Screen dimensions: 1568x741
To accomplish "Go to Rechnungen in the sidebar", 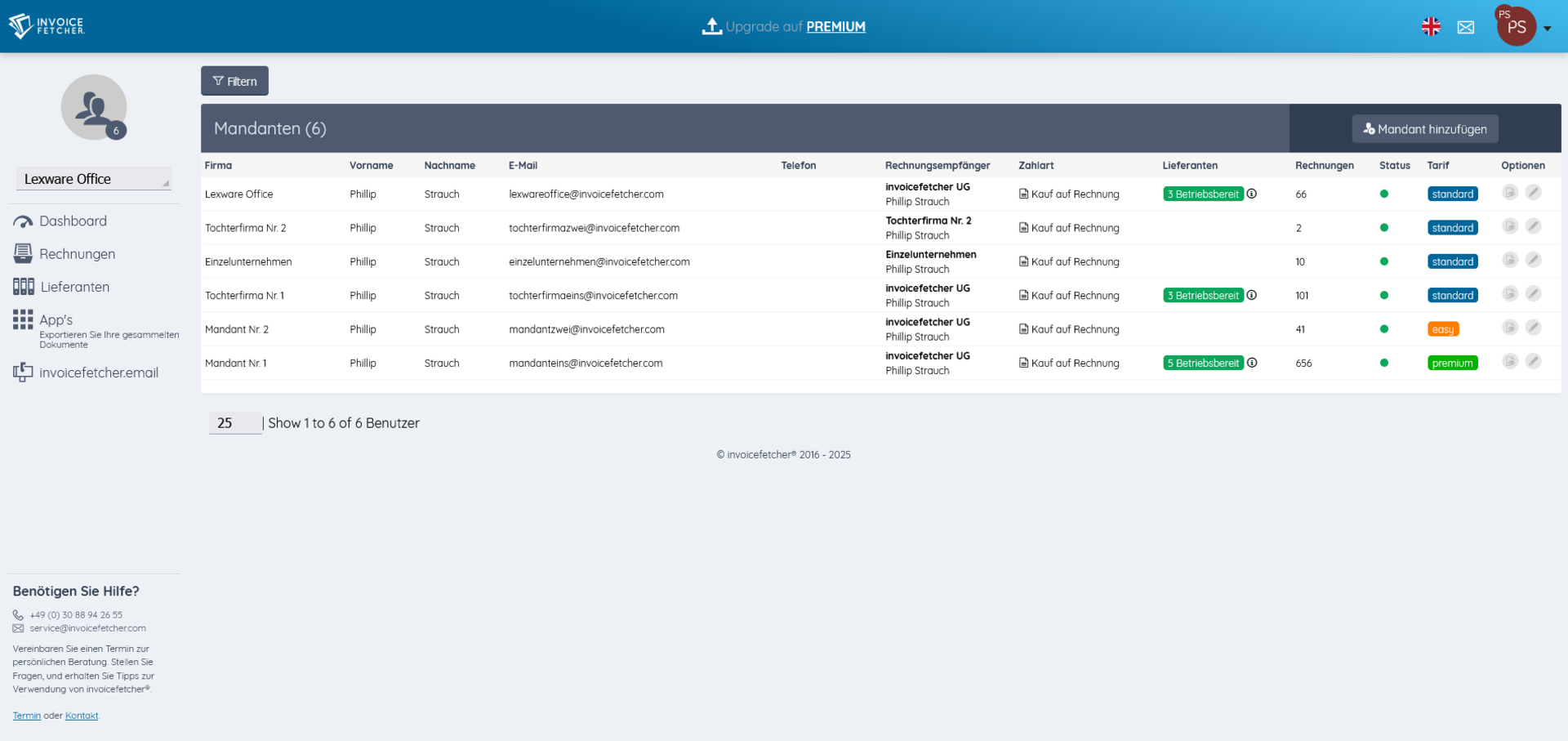I will click(x=77, y=254).
